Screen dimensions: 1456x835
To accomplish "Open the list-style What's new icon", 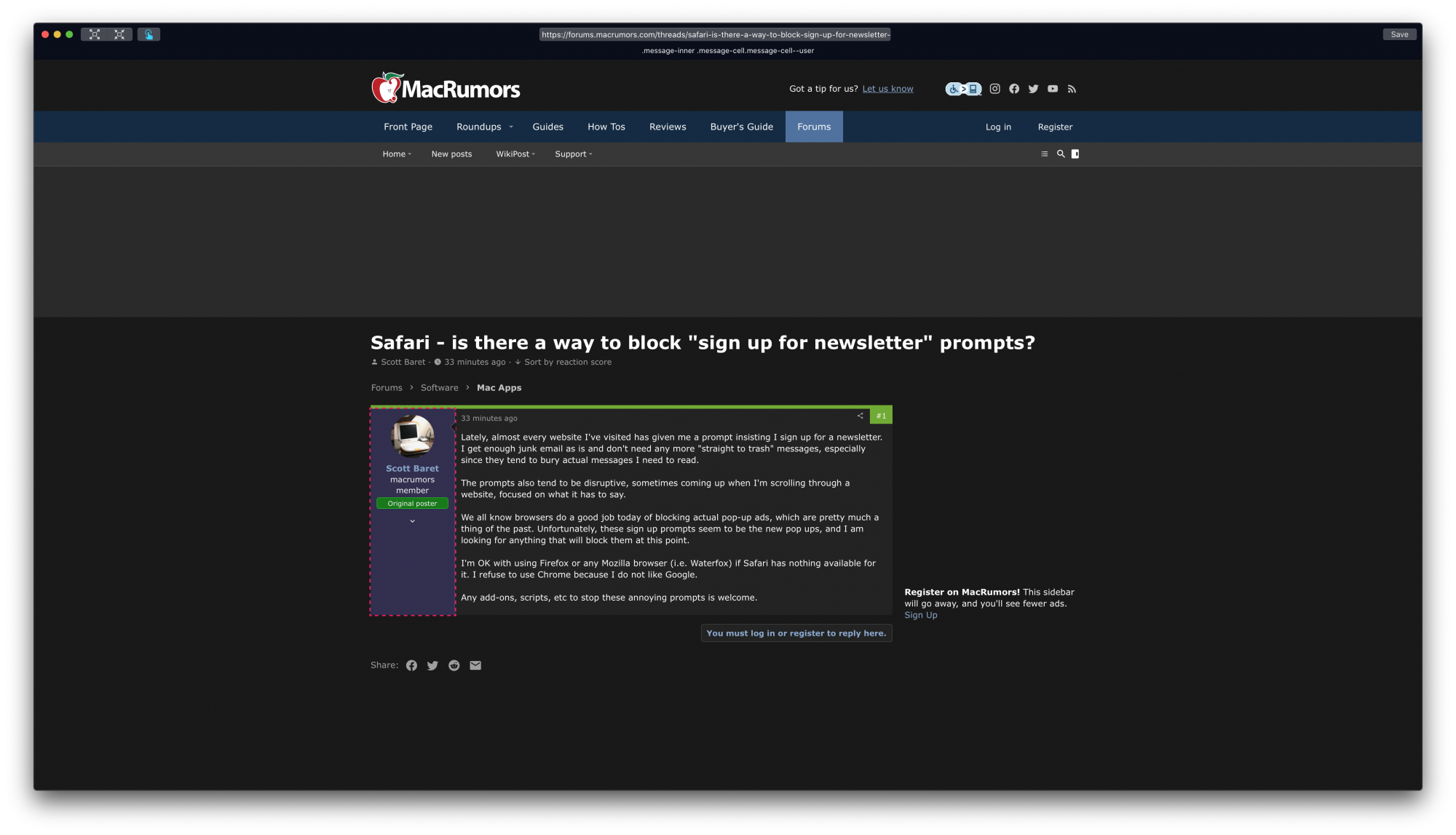I will coord(1045,154).
